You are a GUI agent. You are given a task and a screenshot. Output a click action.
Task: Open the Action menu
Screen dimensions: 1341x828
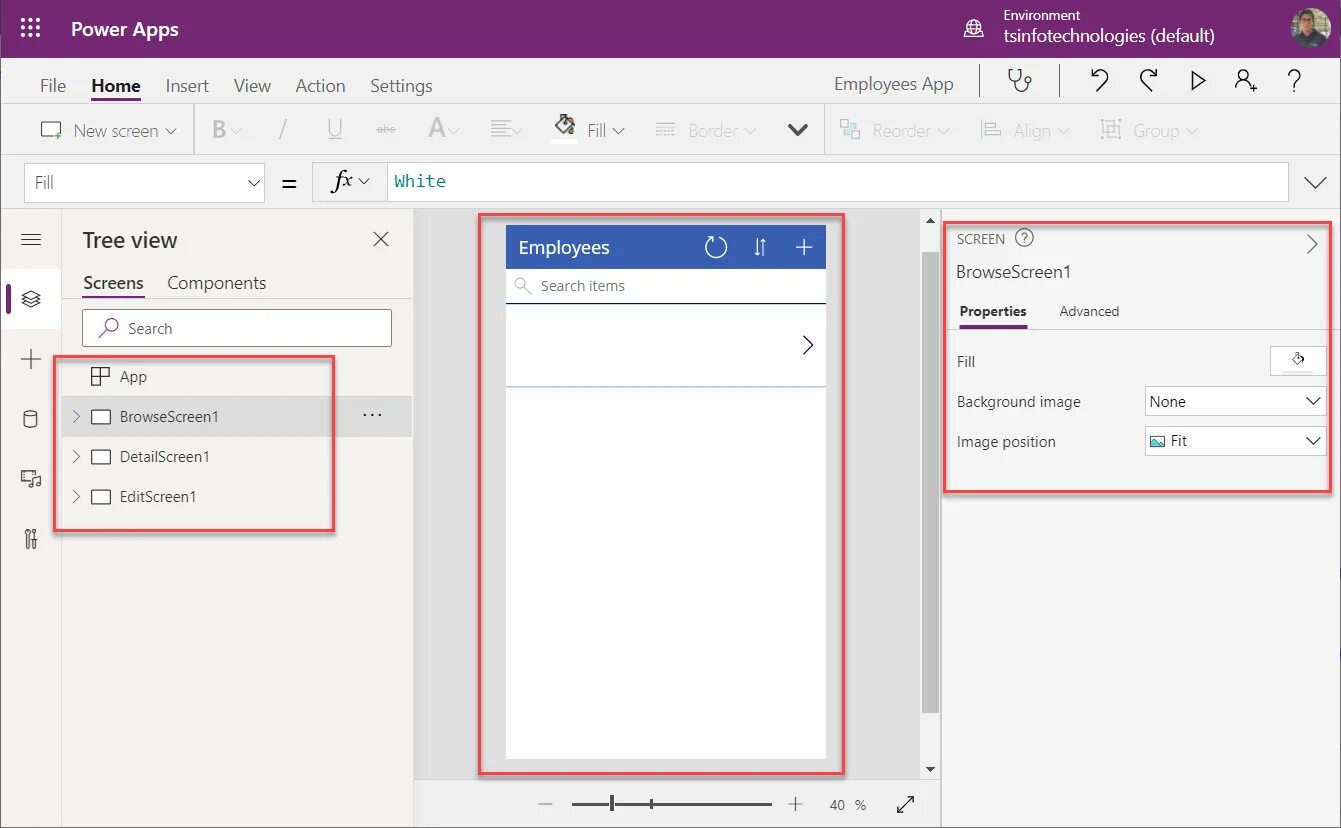click(320, 85)
